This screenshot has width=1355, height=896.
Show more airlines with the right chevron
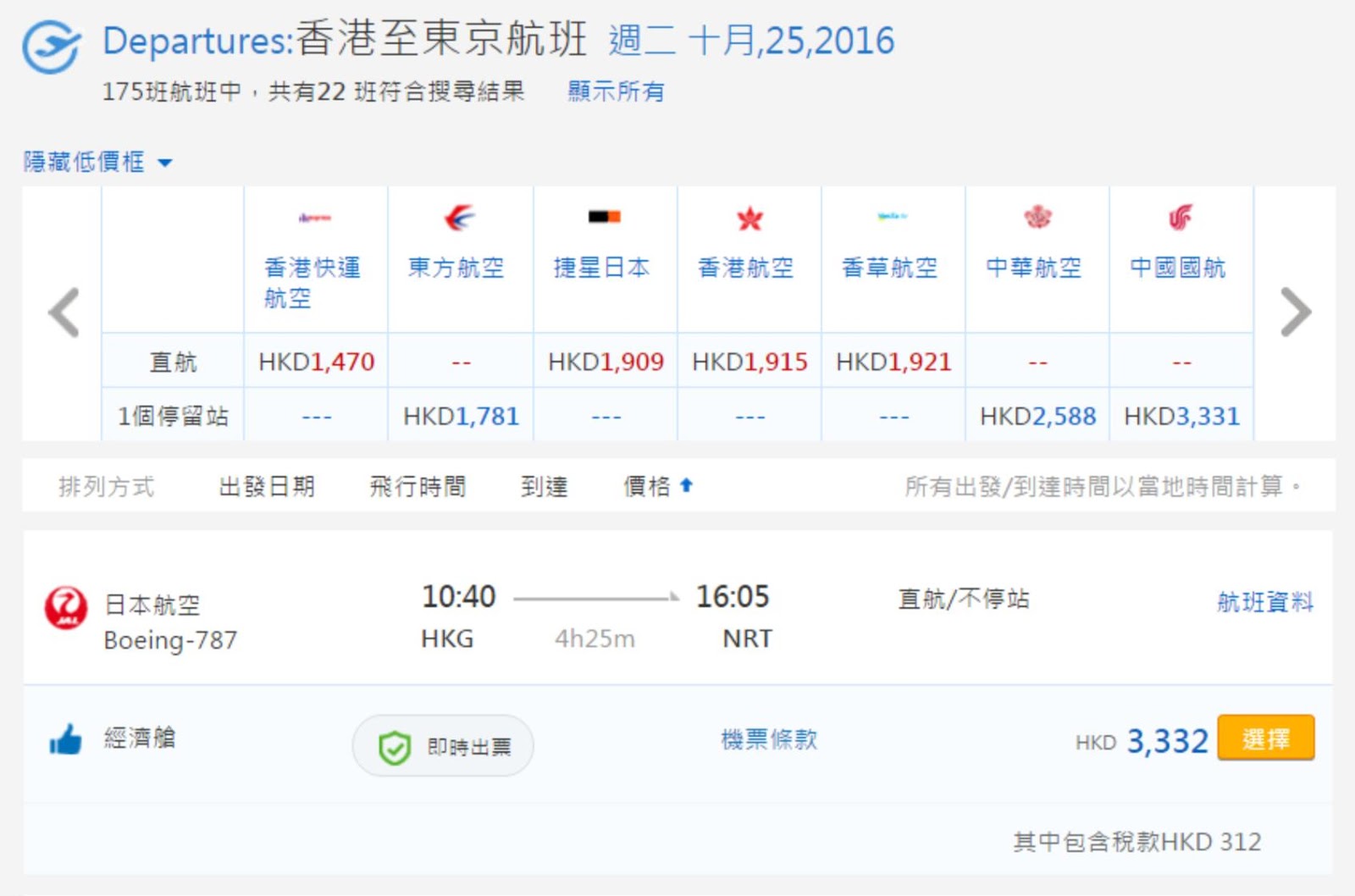tap(1295, 312)
